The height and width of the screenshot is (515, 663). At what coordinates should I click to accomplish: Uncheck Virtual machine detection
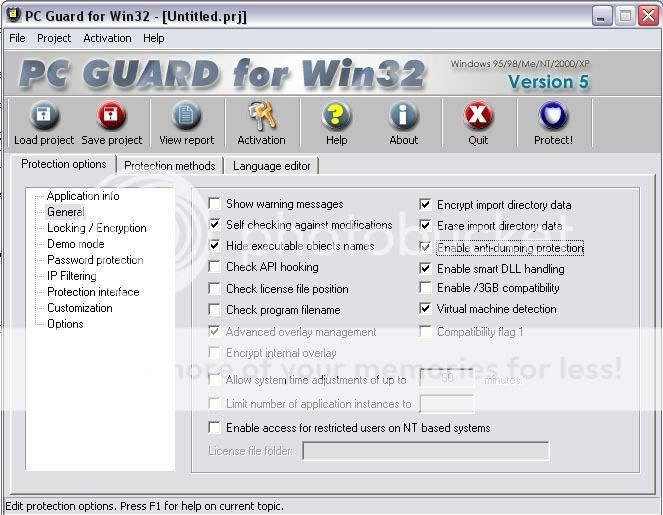coord(425,309)
